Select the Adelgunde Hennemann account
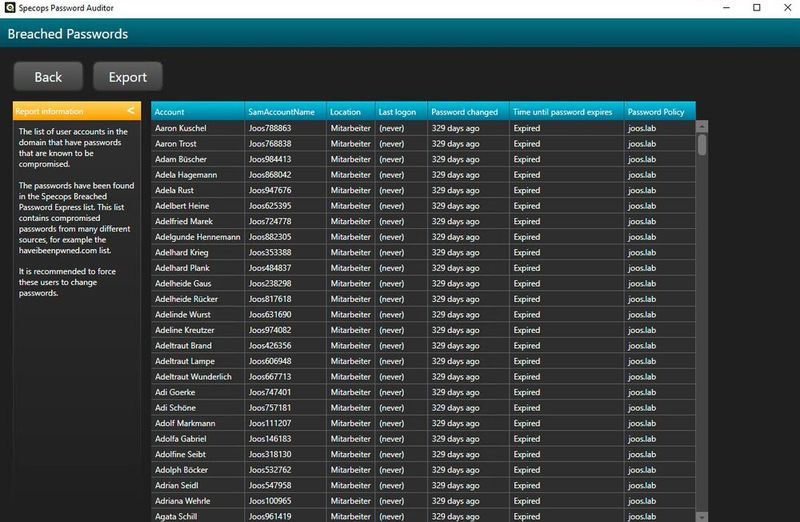This screenshot has width=800, height=522. pos(197,237)
